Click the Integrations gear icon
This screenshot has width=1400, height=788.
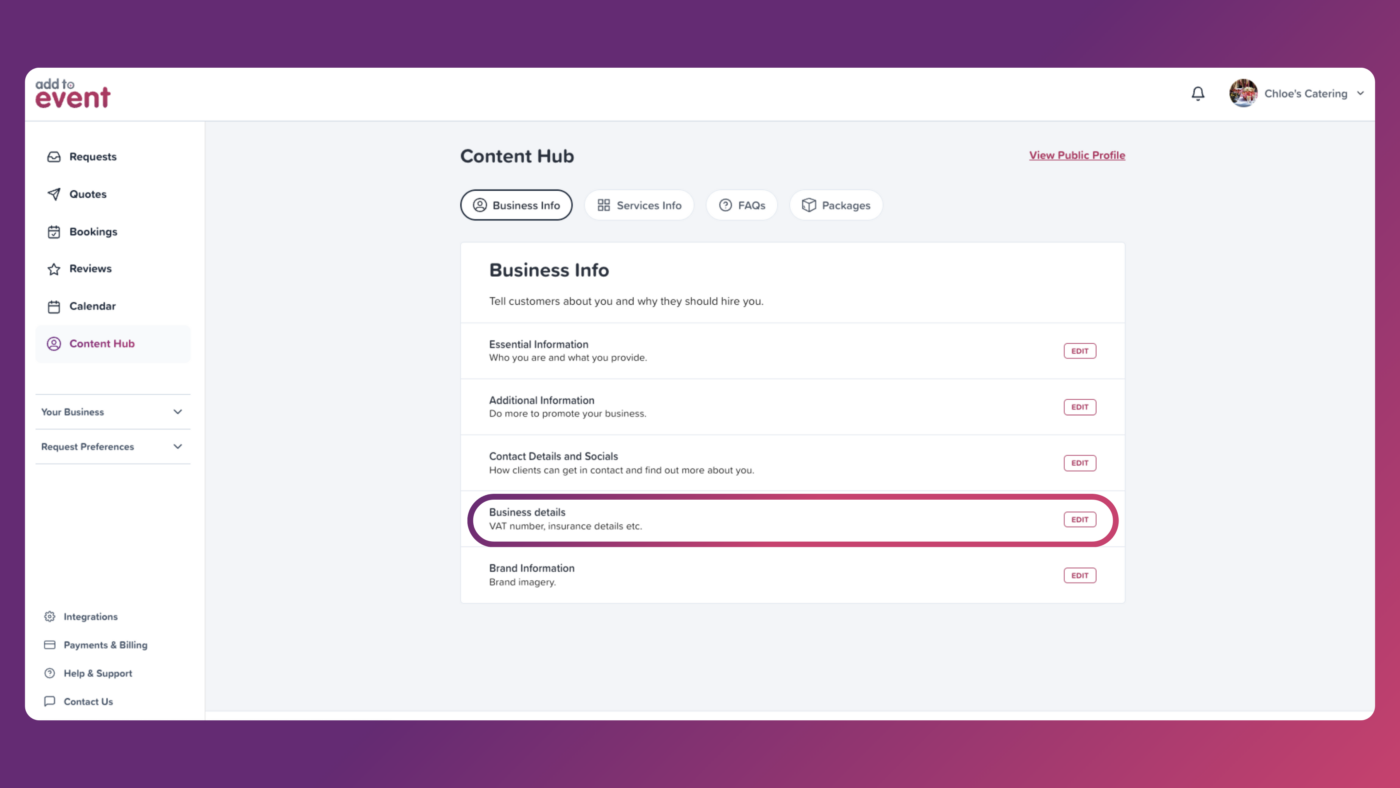coord(50,617)
